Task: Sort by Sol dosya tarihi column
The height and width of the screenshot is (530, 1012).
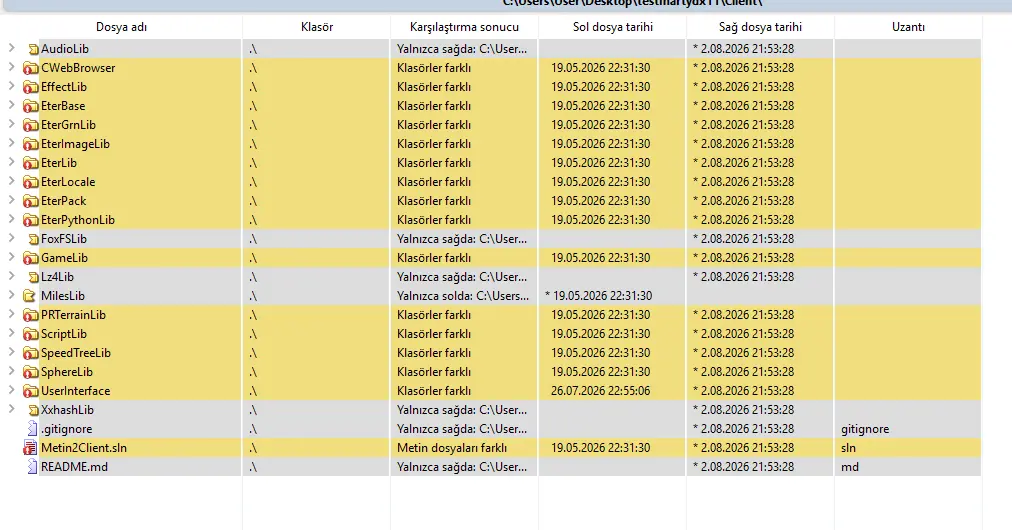Action: coord(612,27)
